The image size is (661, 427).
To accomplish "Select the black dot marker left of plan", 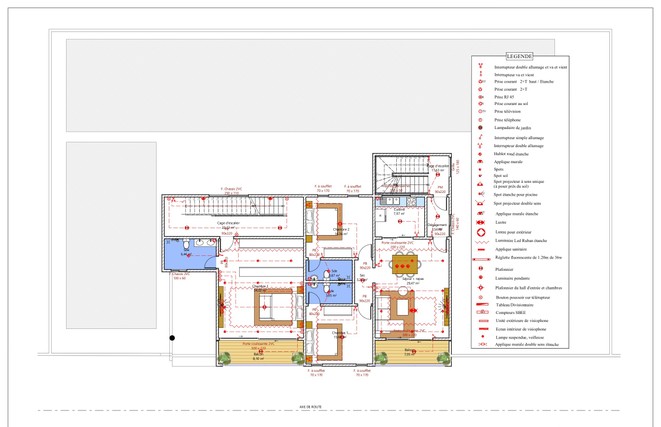I will pos(172,338).
